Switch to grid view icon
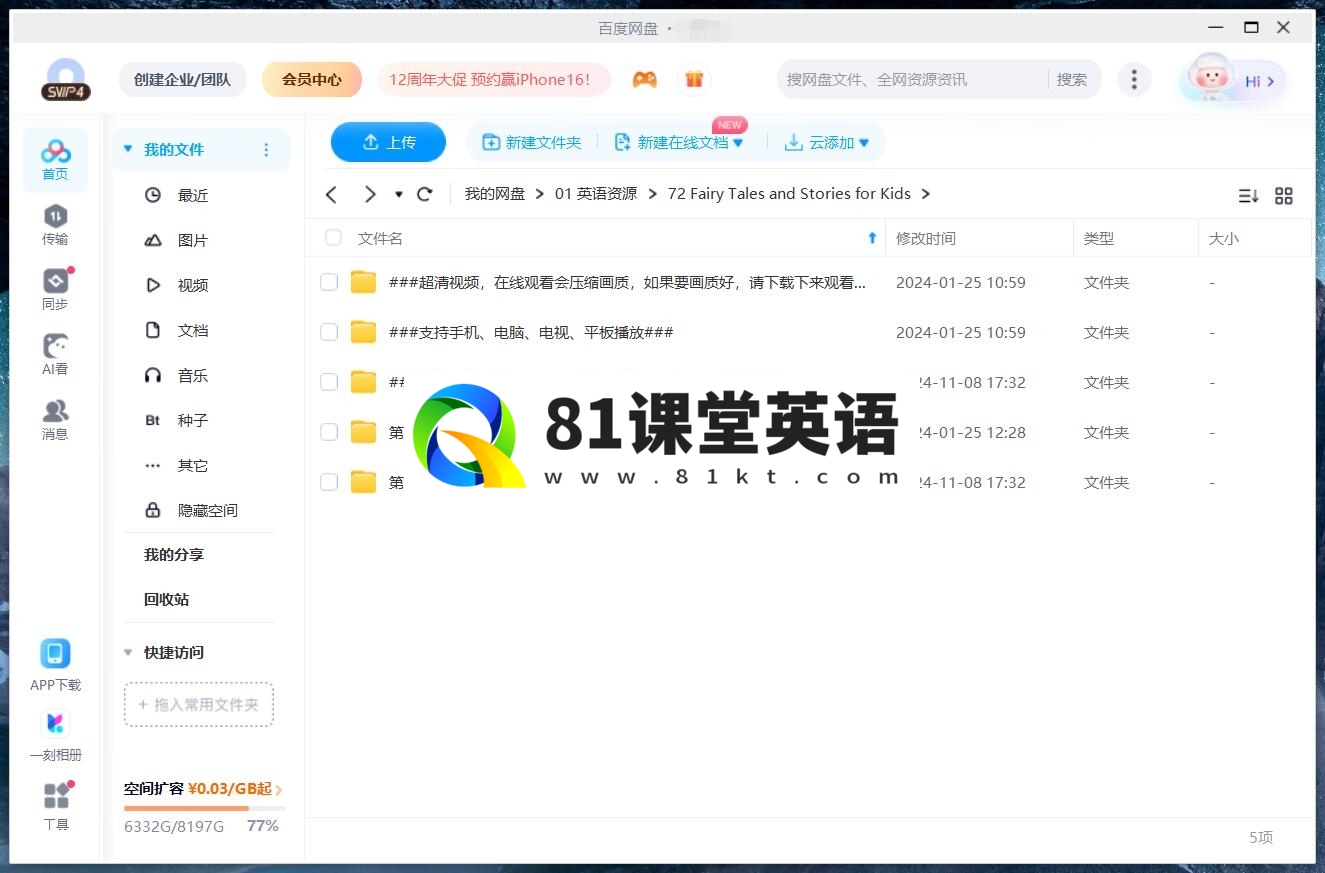This screenshot has height=873, width=1325. 1284,196
